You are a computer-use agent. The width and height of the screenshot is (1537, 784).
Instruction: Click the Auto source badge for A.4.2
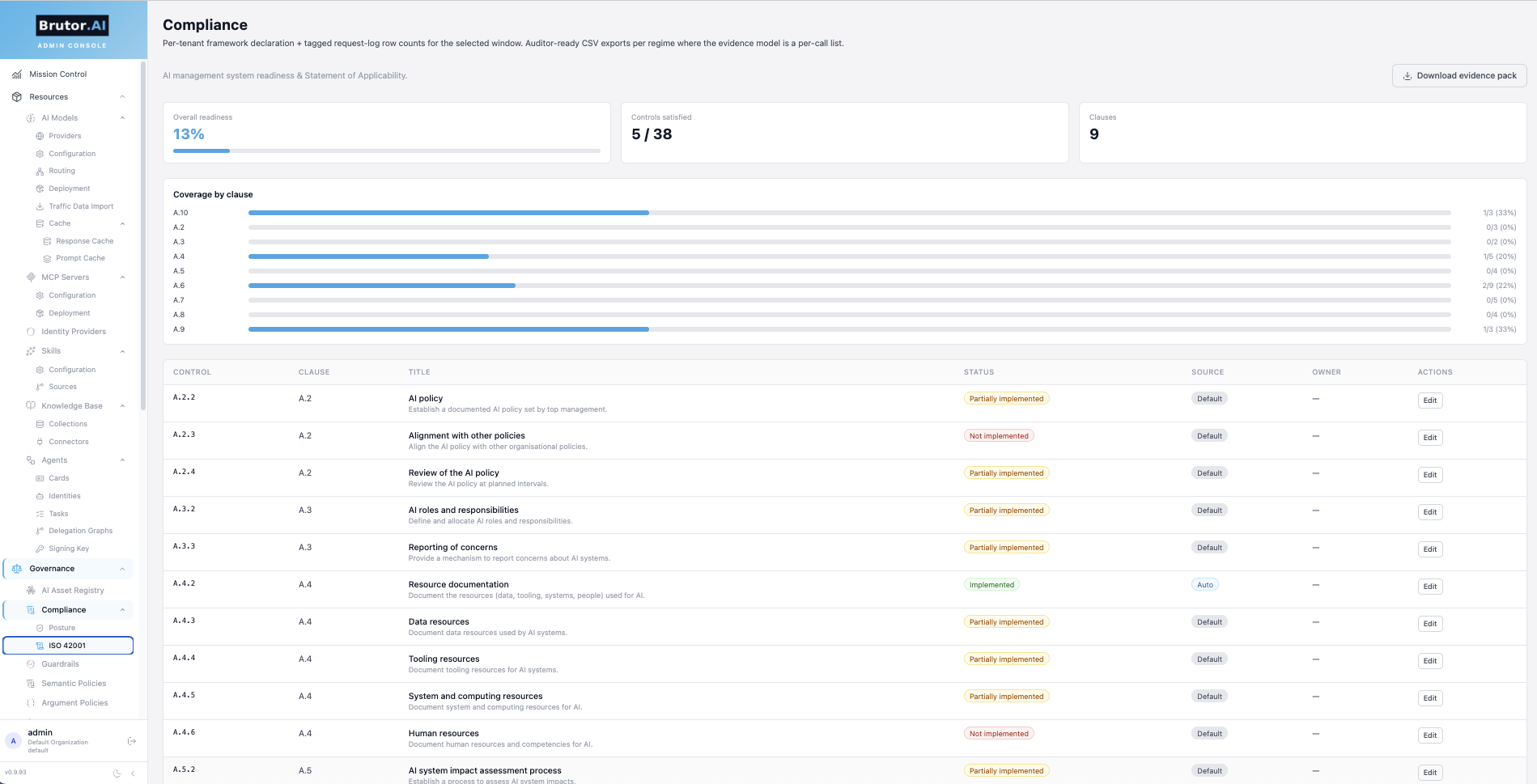pyautogui.click(x=1205, y=585)
